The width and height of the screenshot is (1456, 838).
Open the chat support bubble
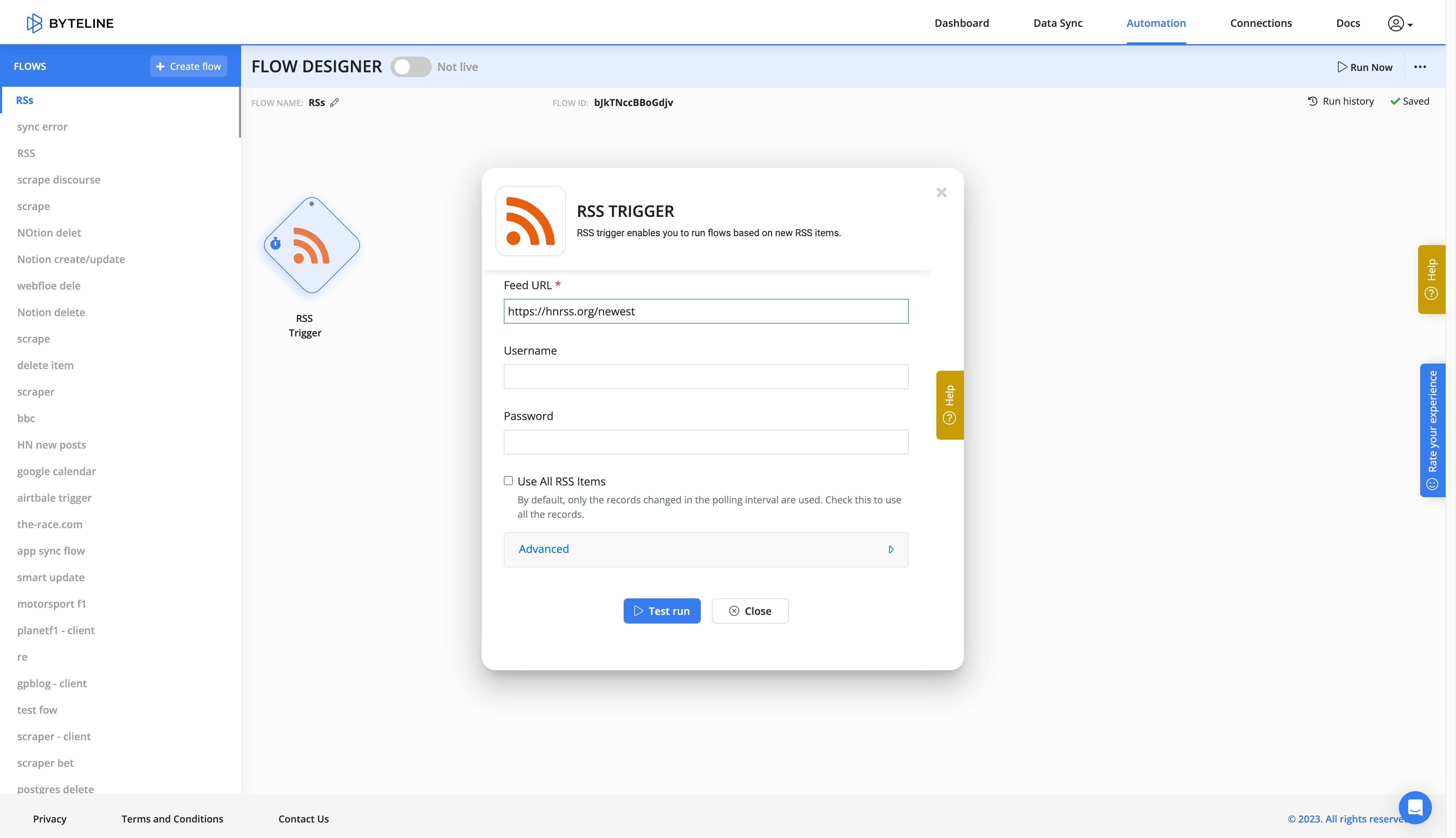click(x=1415, y=807)
